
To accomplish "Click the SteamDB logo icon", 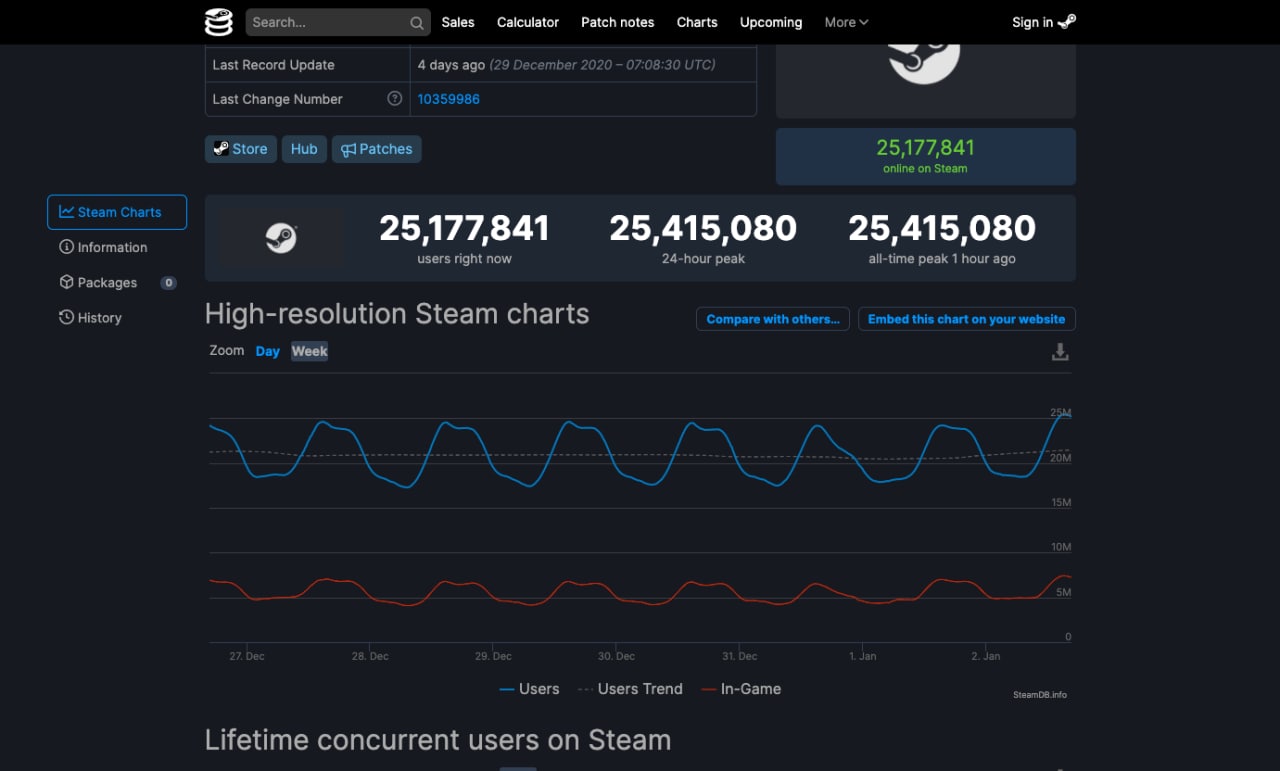I will tap(219, 22).
